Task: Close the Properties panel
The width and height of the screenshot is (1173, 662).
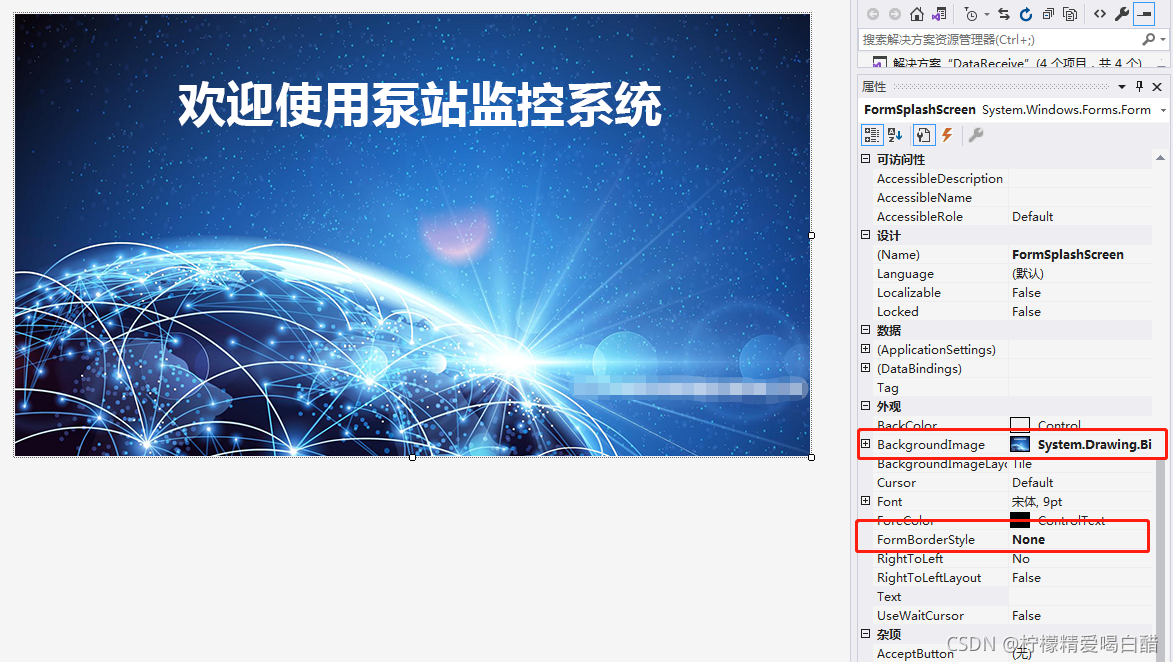Action: point(1157,87)
